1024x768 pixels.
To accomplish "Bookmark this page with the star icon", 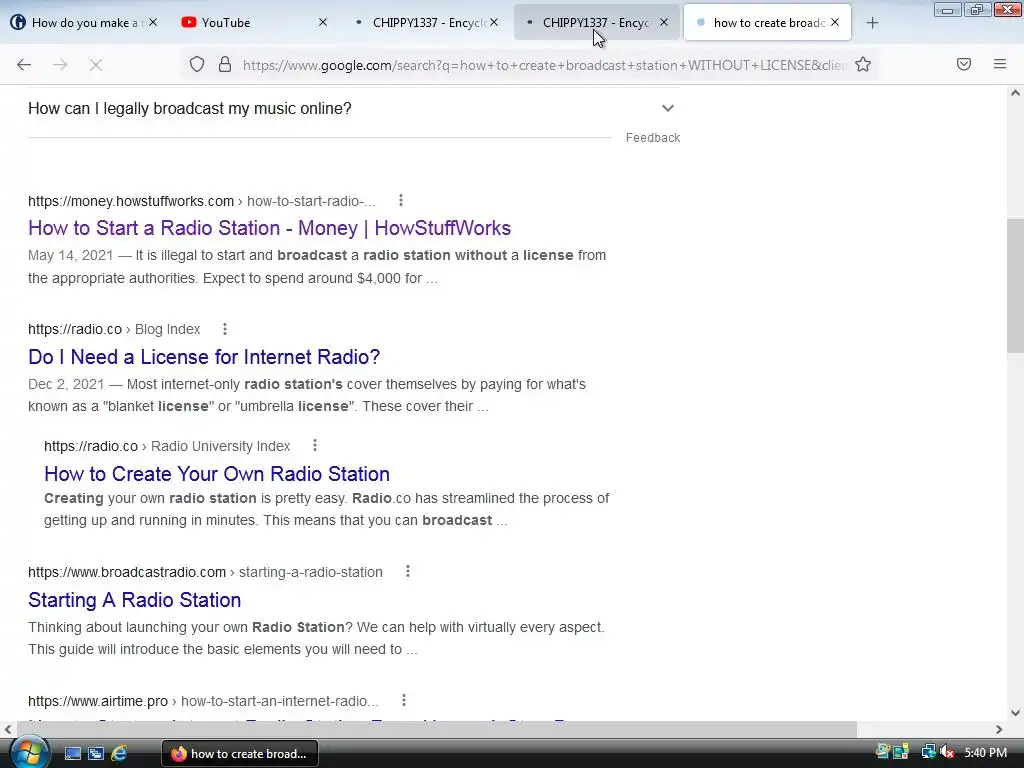I will coord(863,65).
